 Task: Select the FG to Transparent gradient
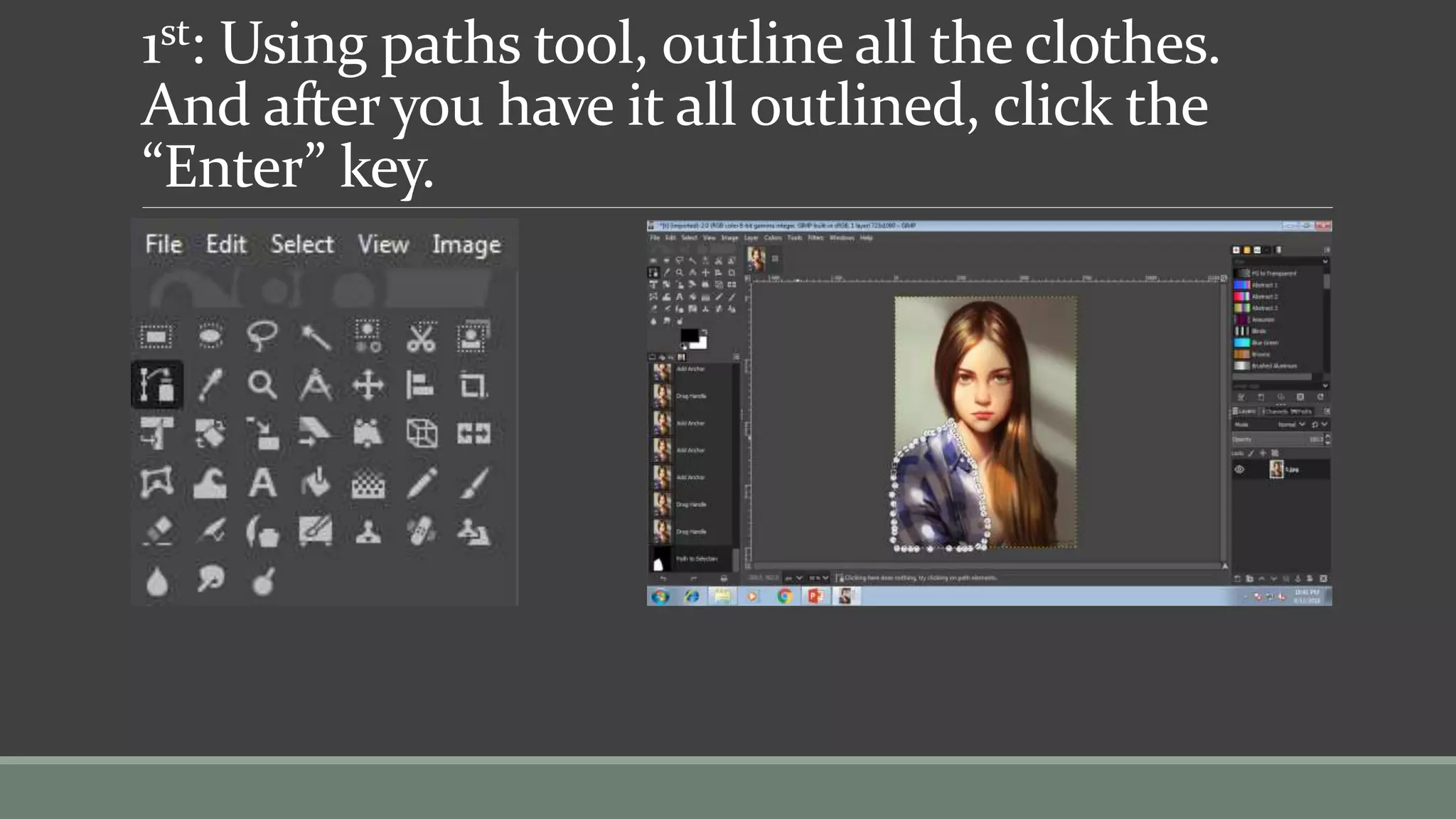pos(1278,273)
